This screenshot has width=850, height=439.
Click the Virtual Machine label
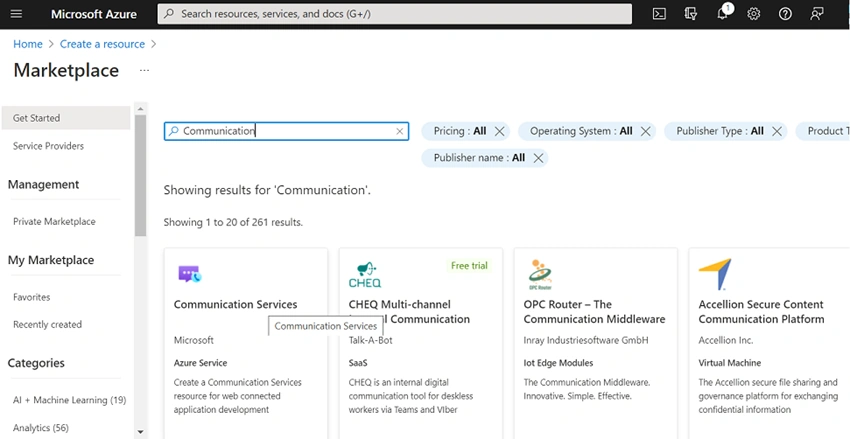[730, 363]
